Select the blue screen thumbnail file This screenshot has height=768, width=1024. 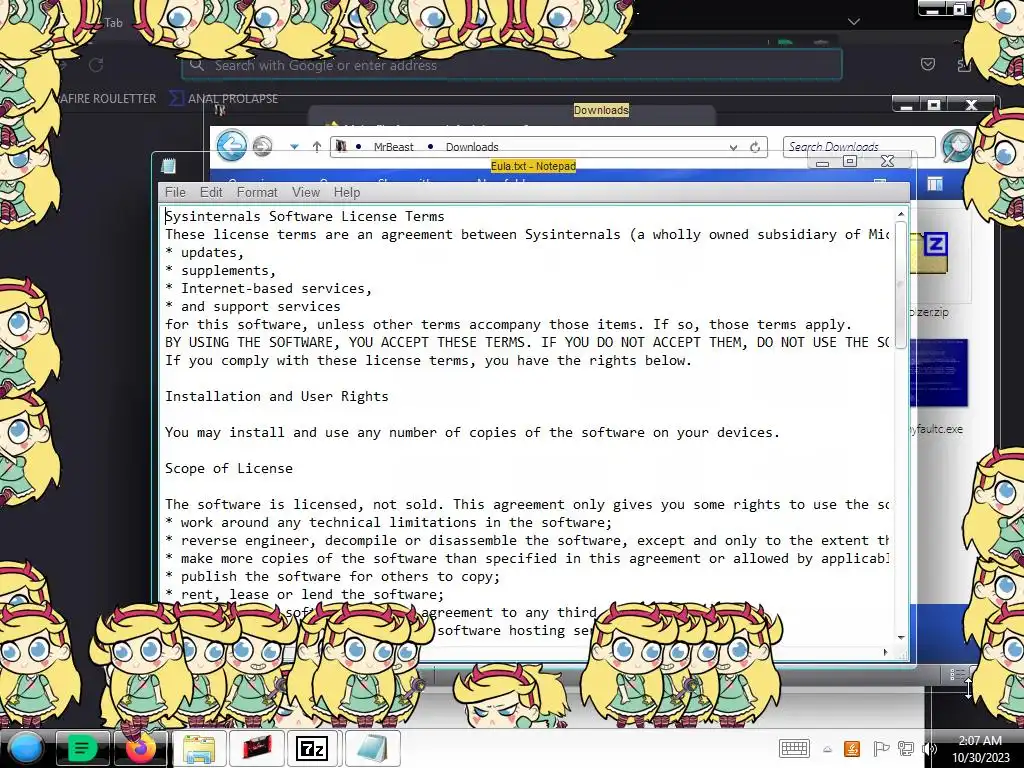938,373
